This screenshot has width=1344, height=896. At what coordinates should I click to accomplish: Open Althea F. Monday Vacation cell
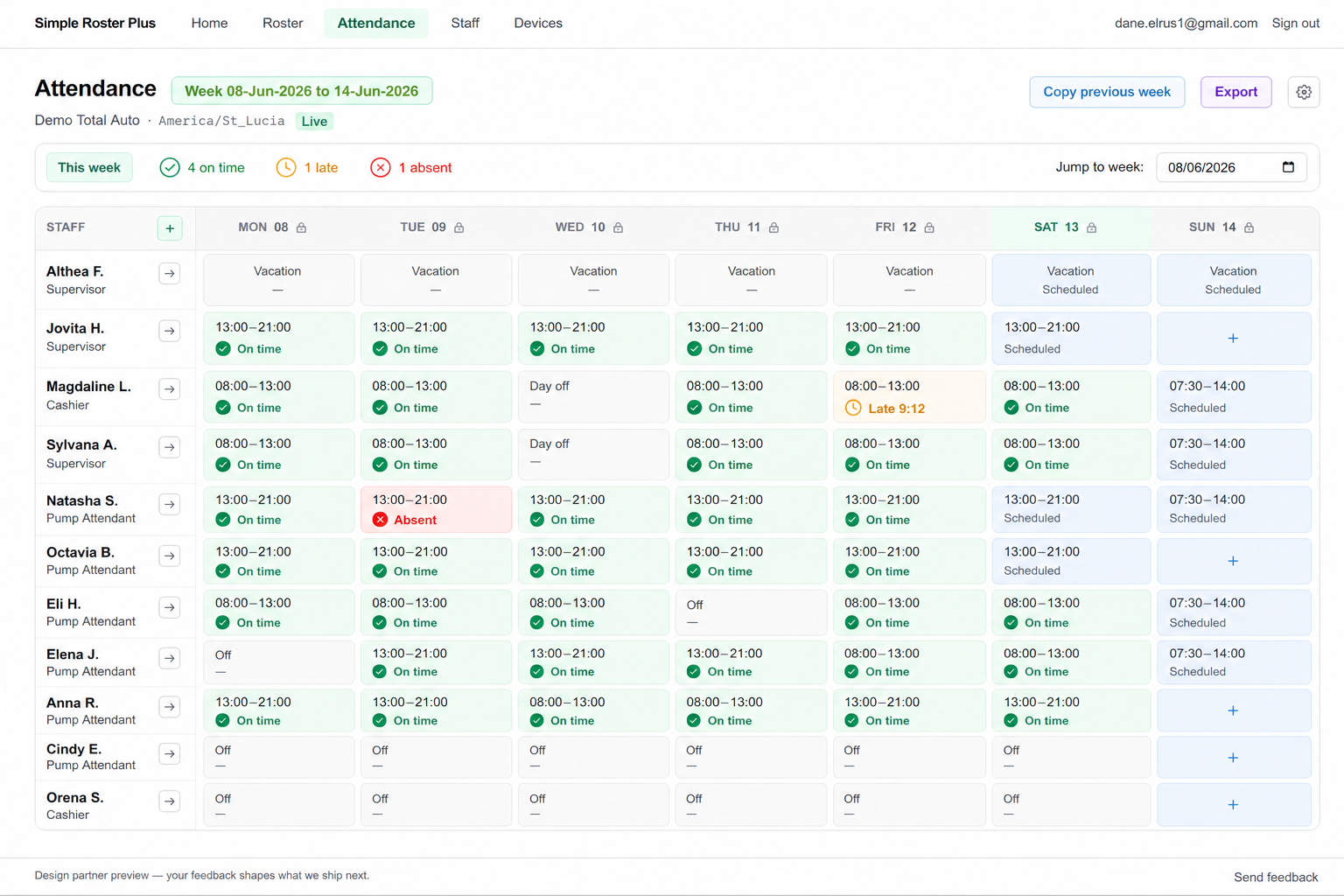coord(278,280)
